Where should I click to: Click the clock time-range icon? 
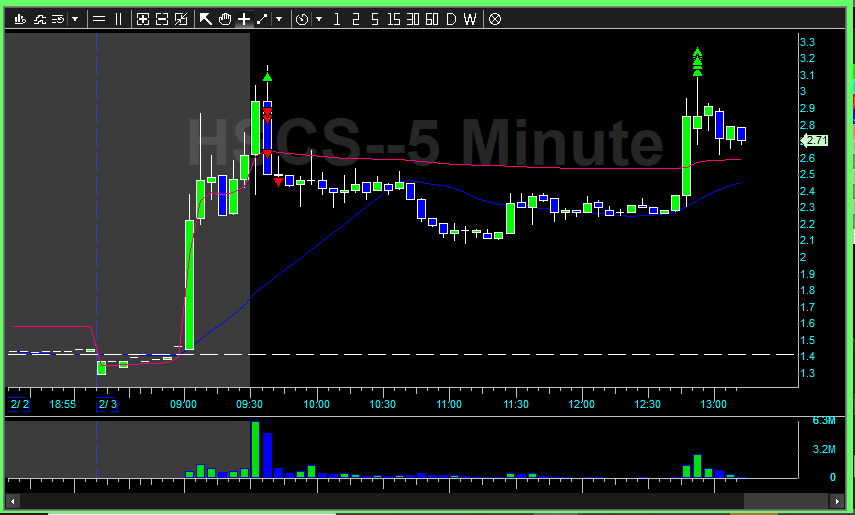[302, 20]
